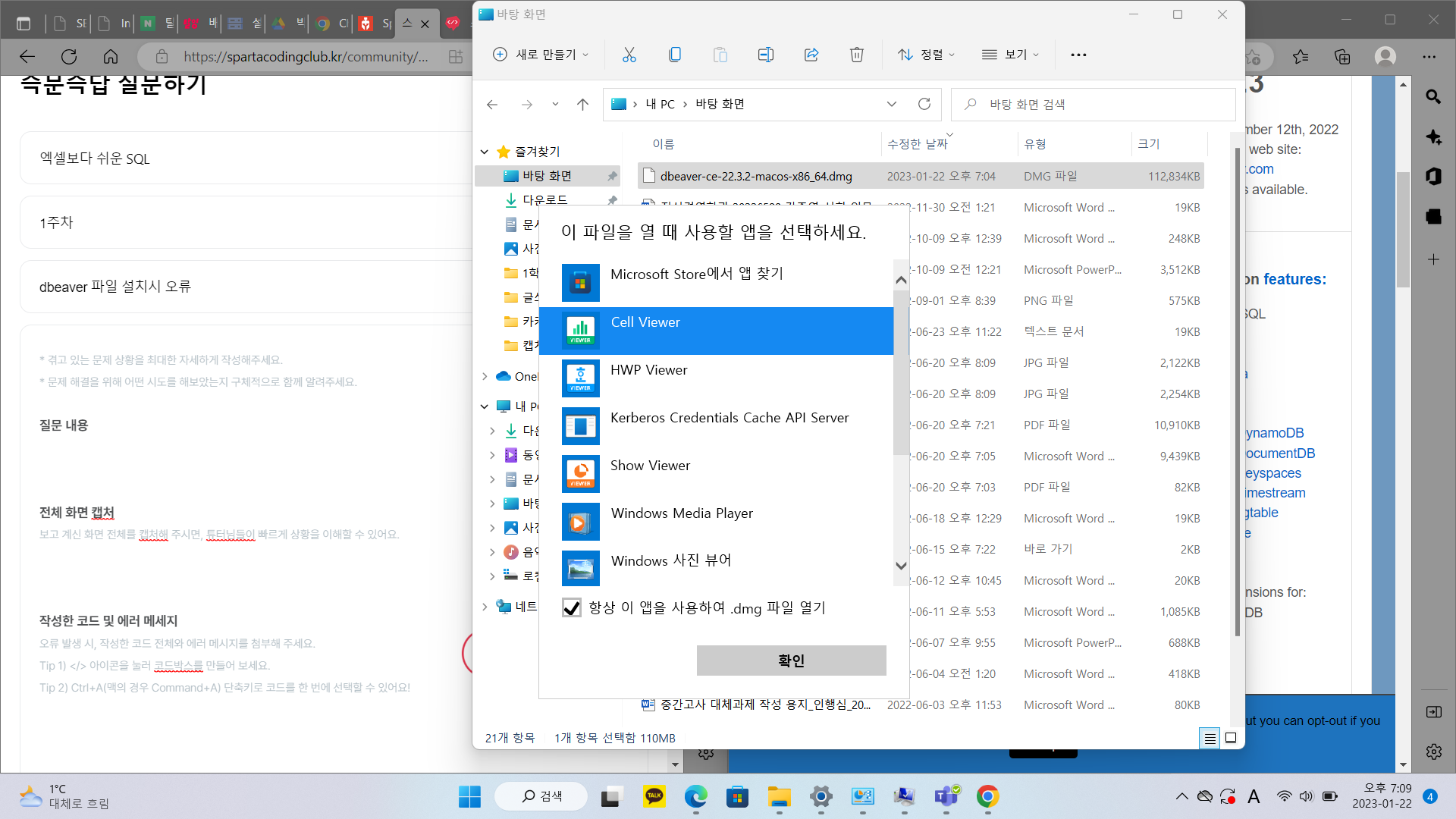
Task: Choose HWP Viewer in the app list
Action: 717,378
